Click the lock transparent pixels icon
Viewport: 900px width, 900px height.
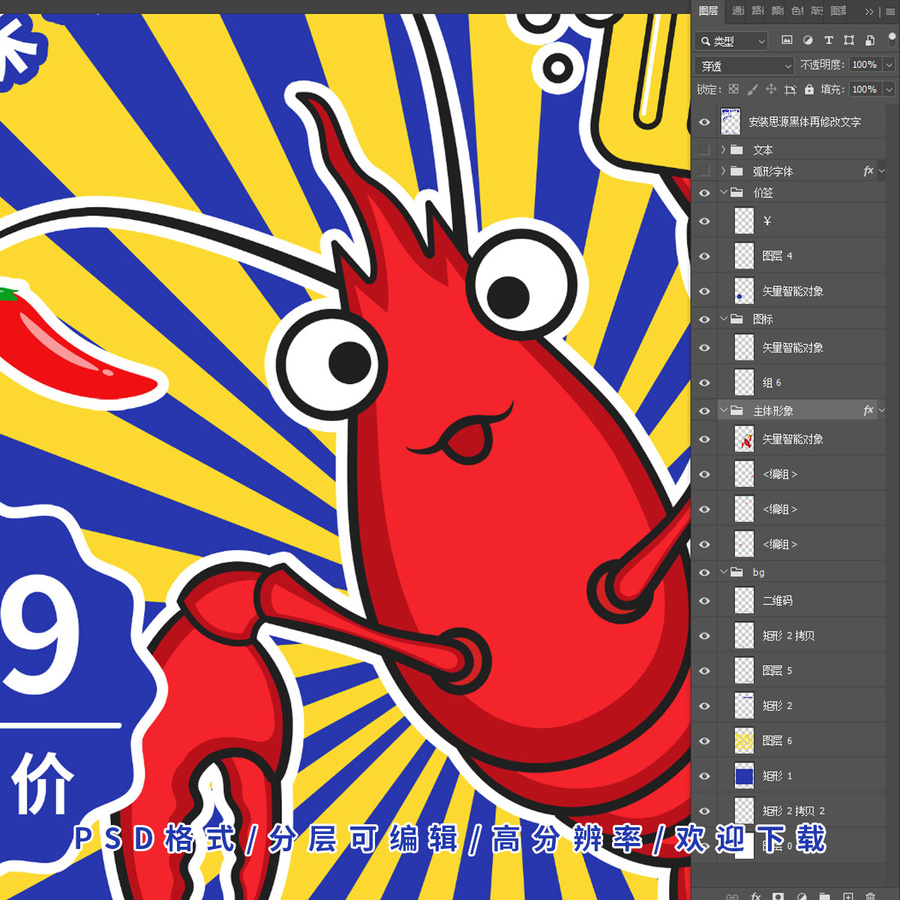pyautogui.click(x=734, y=89)
